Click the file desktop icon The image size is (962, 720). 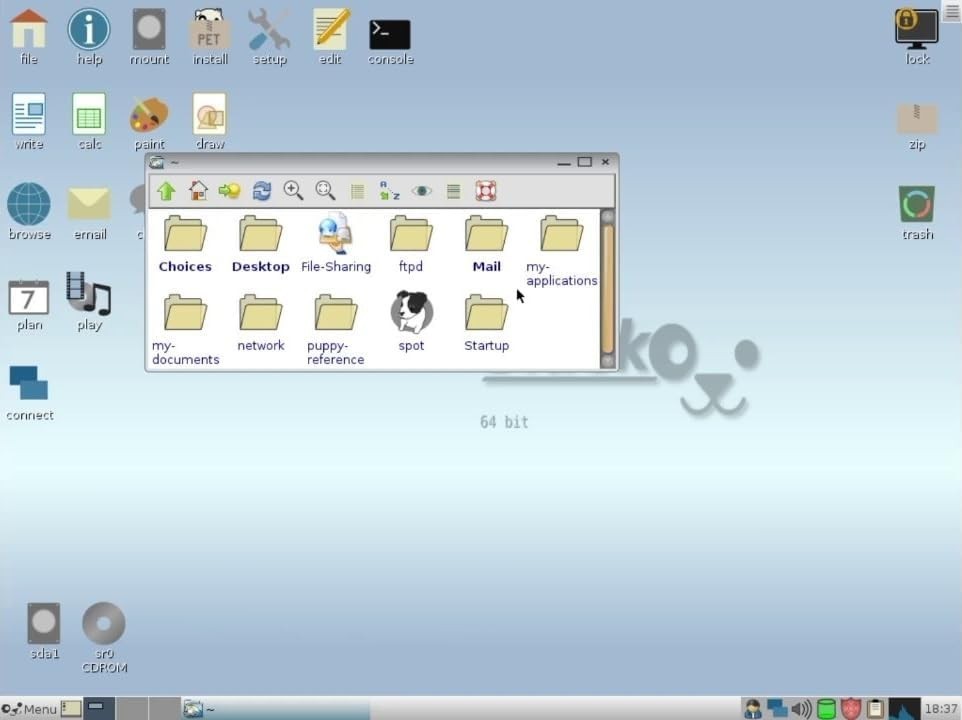28,37
